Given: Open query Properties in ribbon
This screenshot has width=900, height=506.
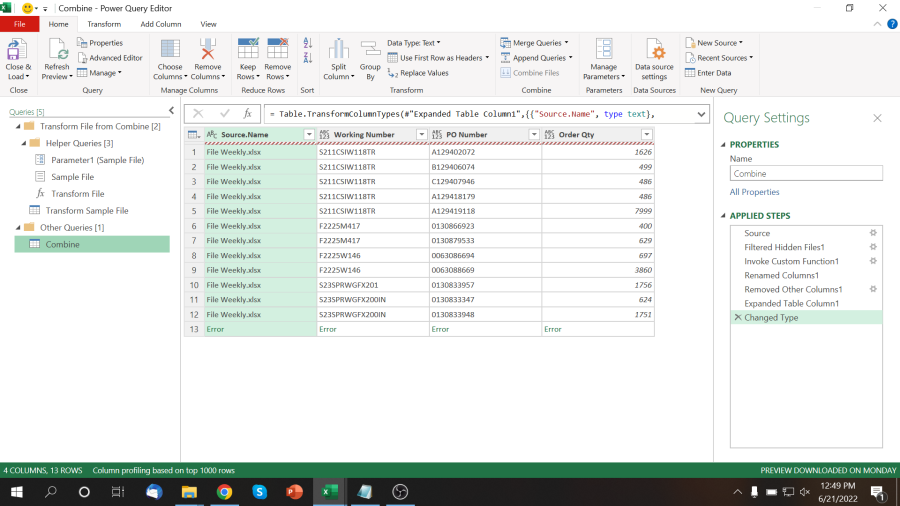Looking at the screenshot, I should (x=100, y=43).
